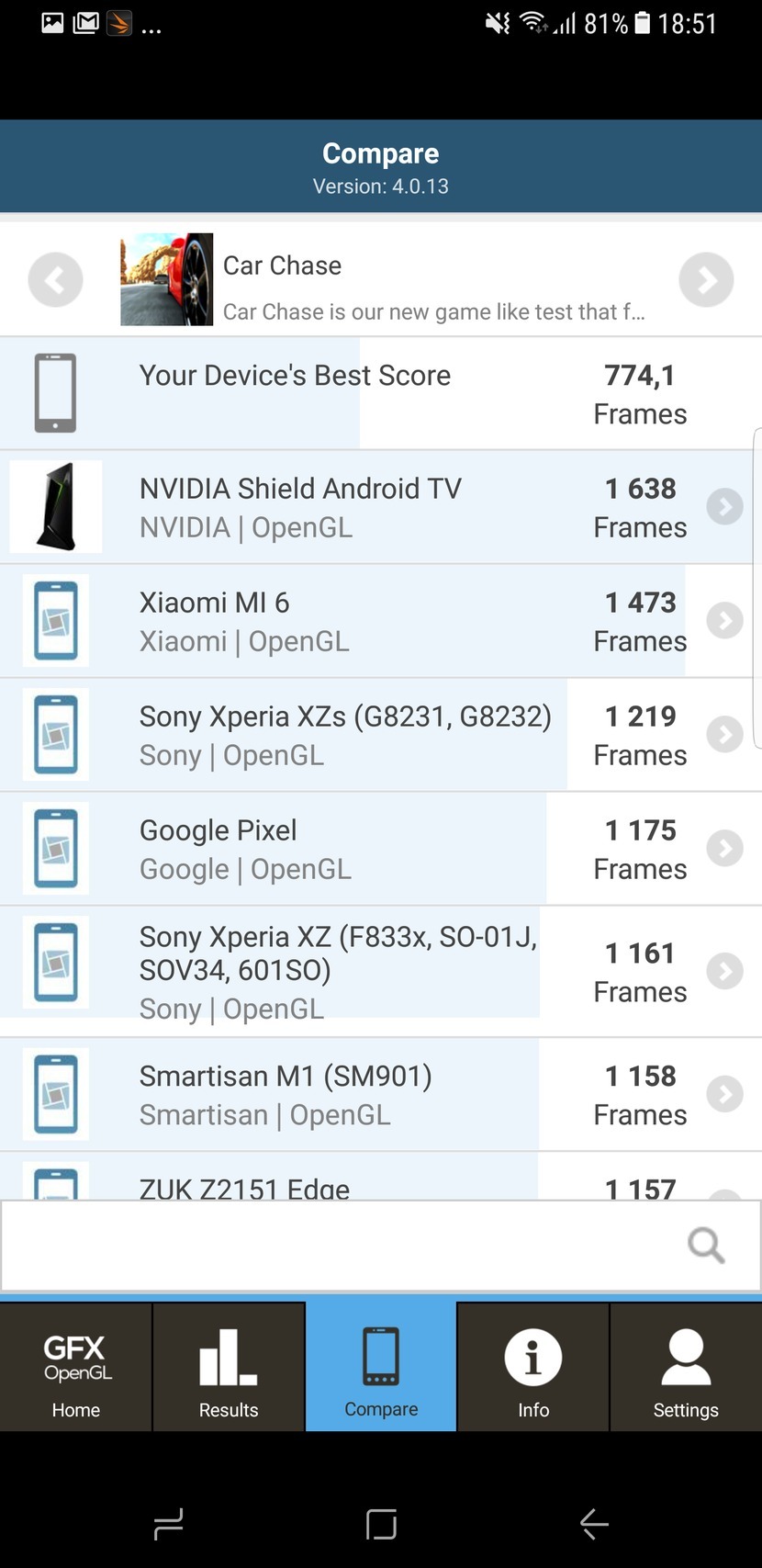This screenshot has height=1568, width=762.
Task: Tap the Car Chase test thumbnail
Action: (166, 279)
